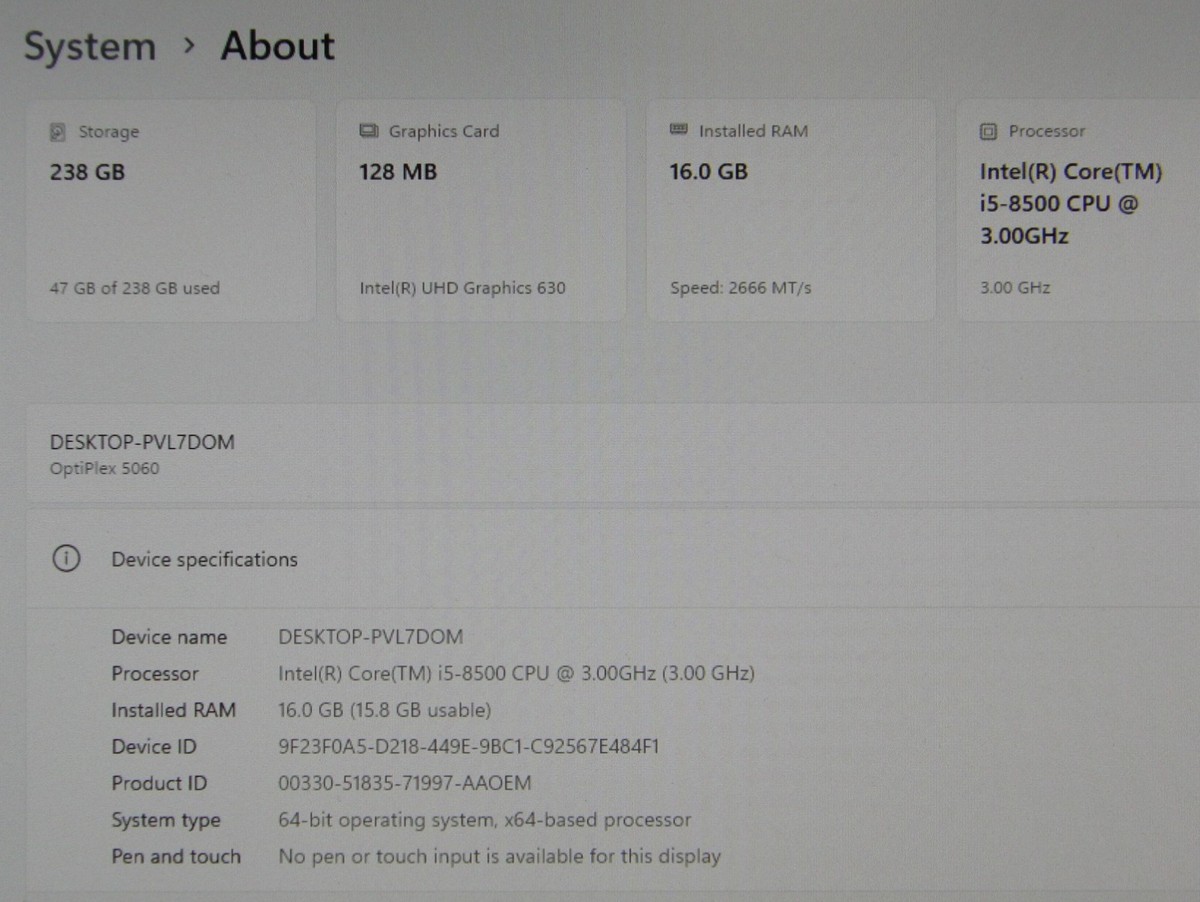This screenshot has width=1200, height=902.
Task: Click the Graphics Card icon
Action: click(x=369, y=131)
